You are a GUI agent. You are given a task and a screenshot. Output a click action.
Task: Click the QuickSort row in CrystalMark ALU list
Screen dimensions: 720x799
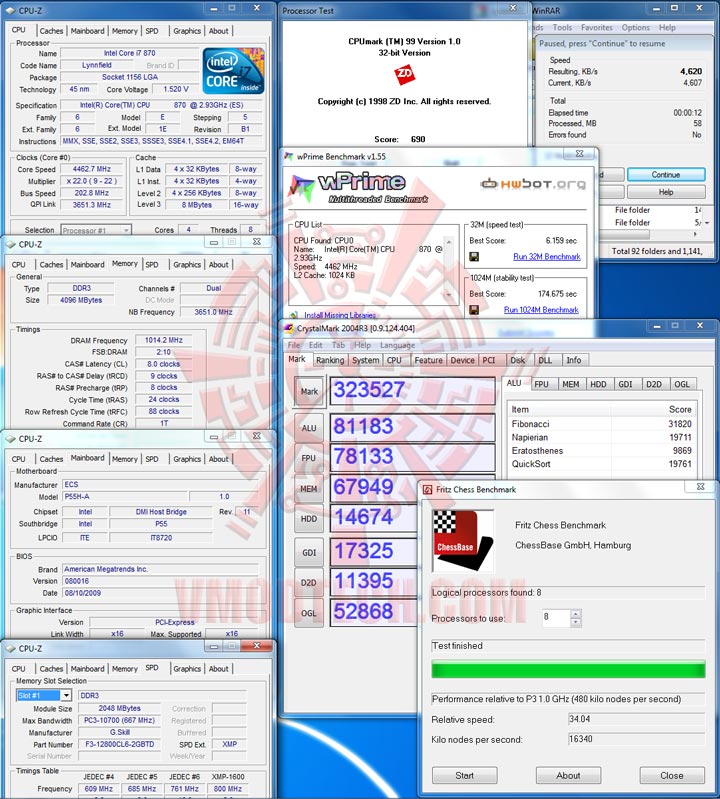(601, 464)
